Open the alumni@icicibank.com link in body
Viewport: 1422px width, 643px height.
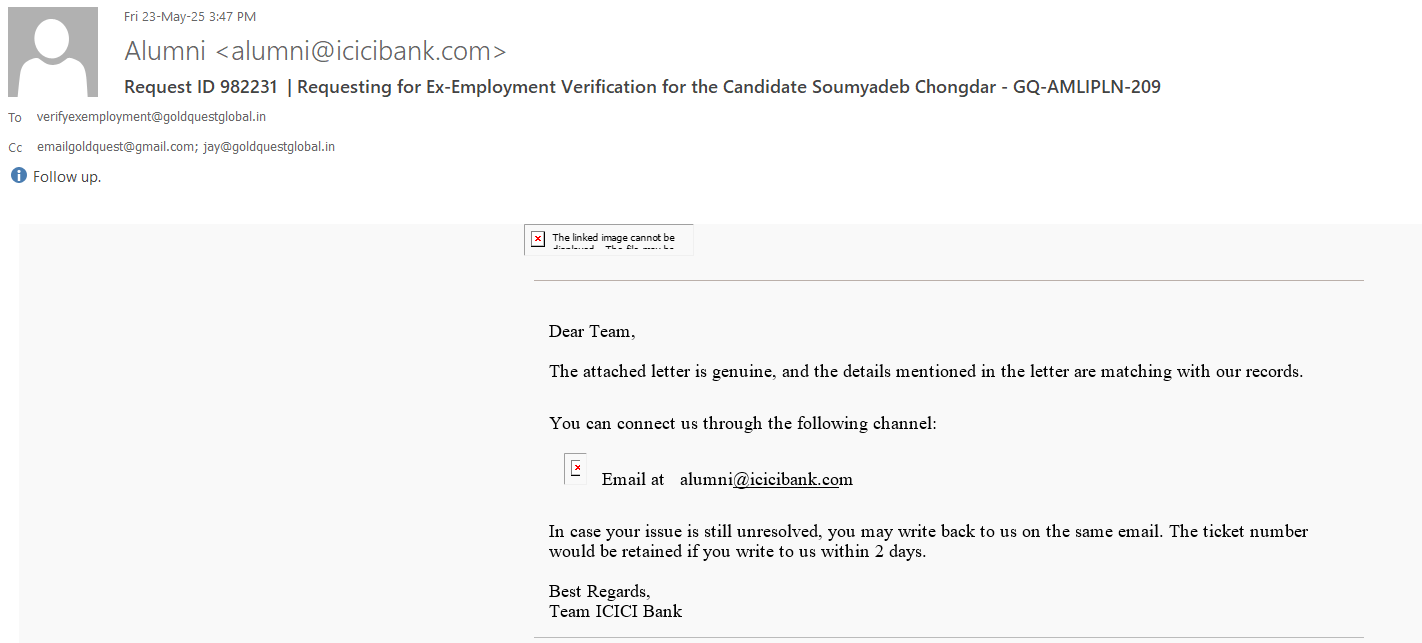(x=766, y=480)
